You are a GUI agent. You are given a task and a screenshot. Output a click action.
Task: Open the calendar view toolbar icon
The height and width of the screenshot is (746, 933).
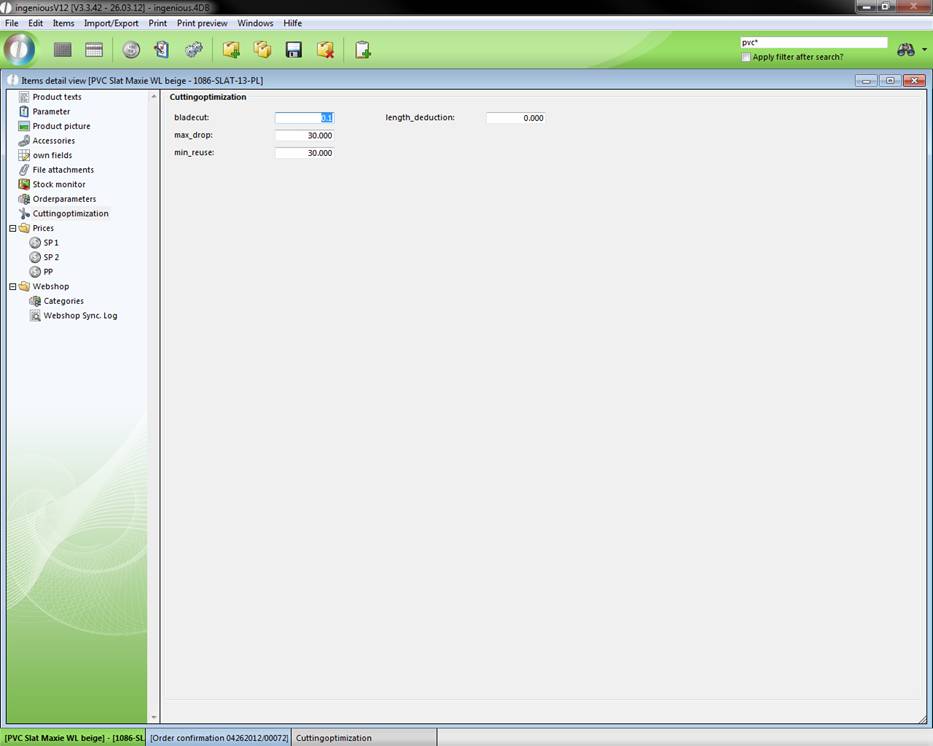[94, 50]
